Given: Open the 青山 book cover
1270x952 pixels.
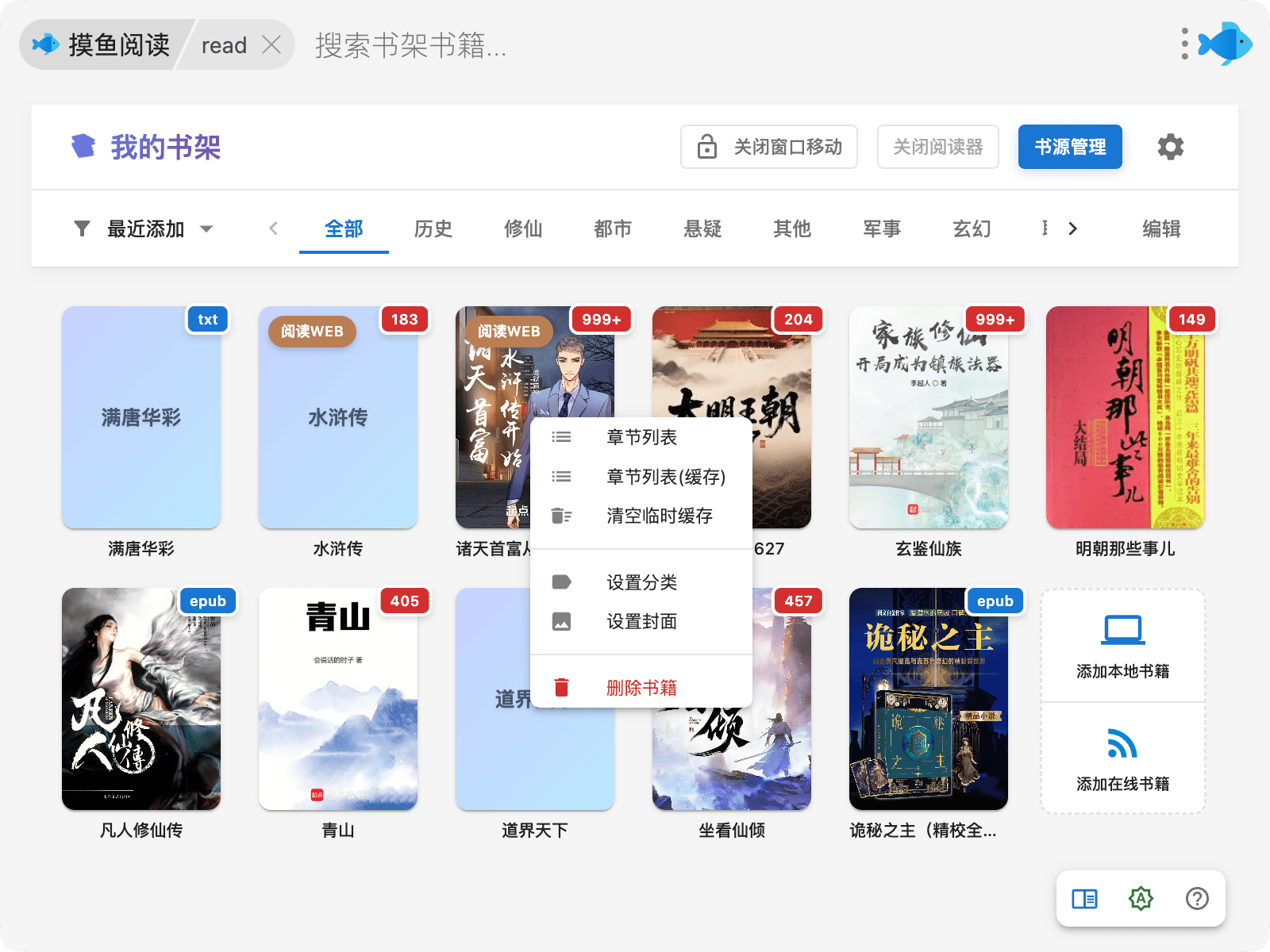Looking at the screenshot, I should point(338,699).
